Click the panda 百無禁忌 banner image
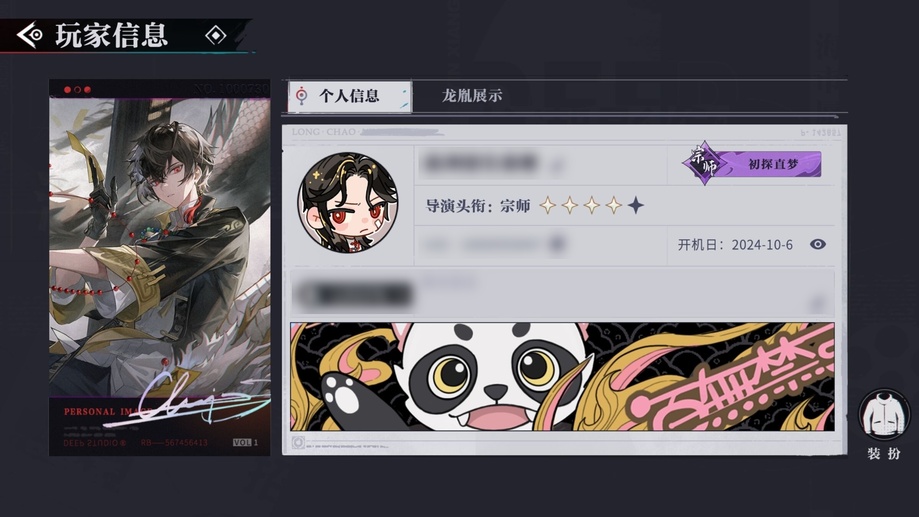919x517 pixels. point(562,376)
